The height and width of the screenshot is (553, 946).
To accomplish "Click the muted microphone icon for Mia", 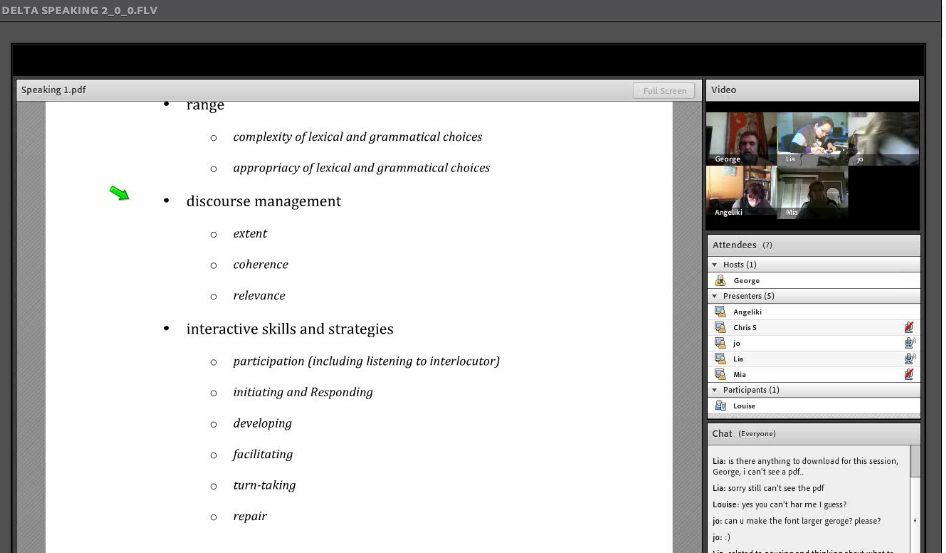I will tap(908, 374).
